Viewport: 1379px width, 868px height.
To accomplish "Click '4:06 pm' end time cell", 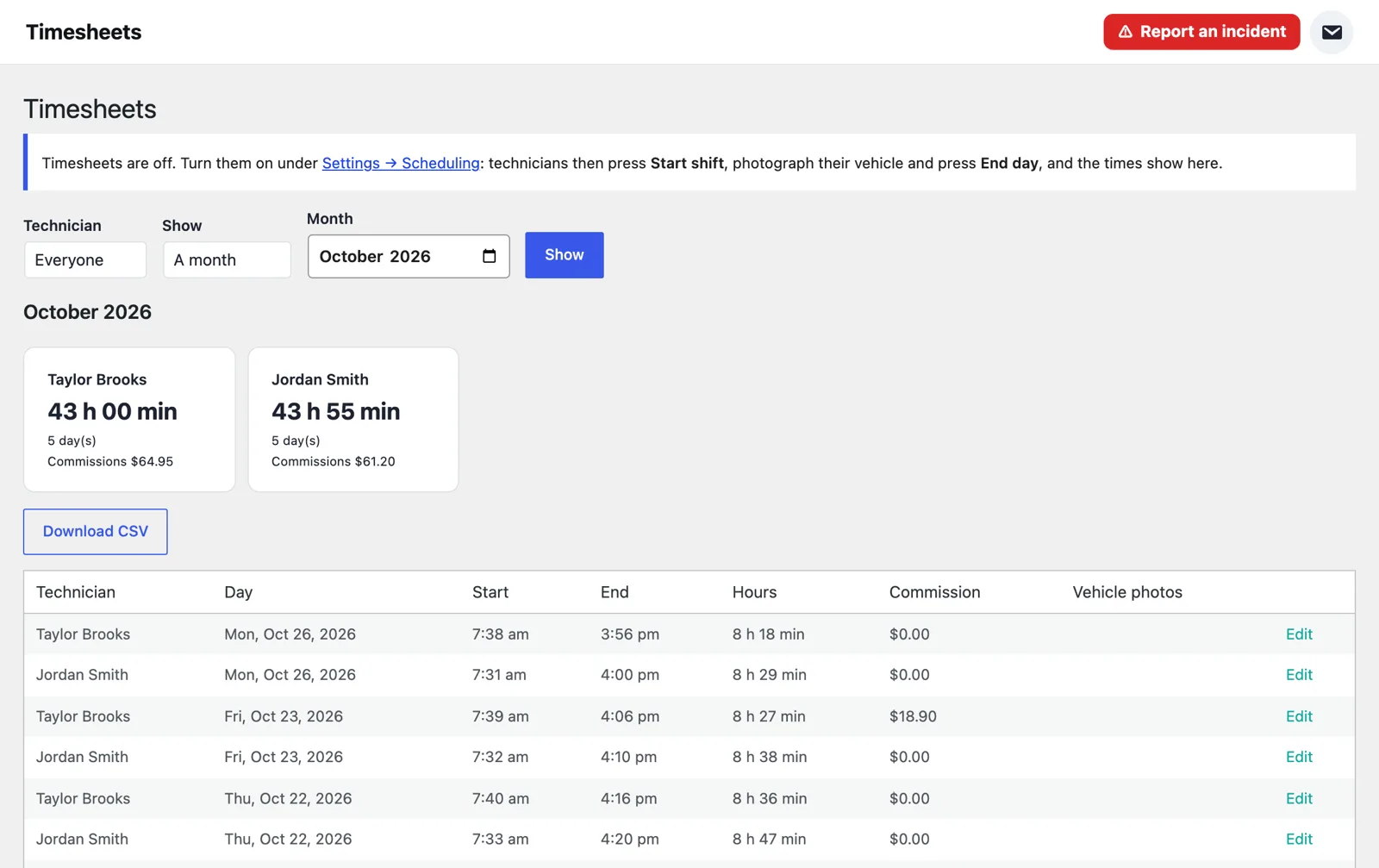I will point(630,716).
